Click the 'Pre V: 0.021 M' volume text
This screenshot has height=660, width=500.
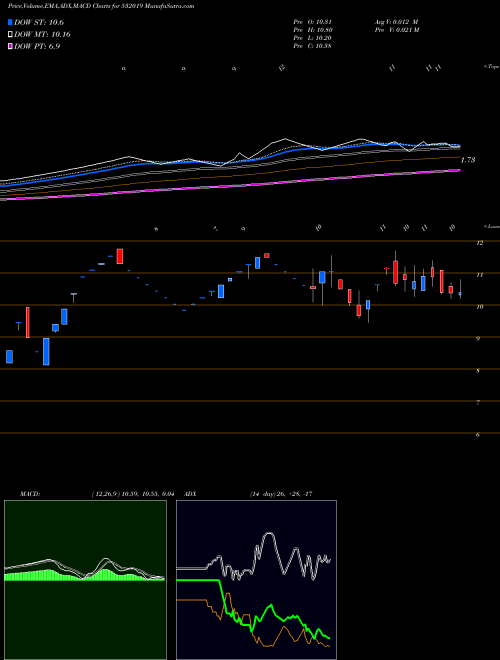pyautogui.click(x=396, y=30)
